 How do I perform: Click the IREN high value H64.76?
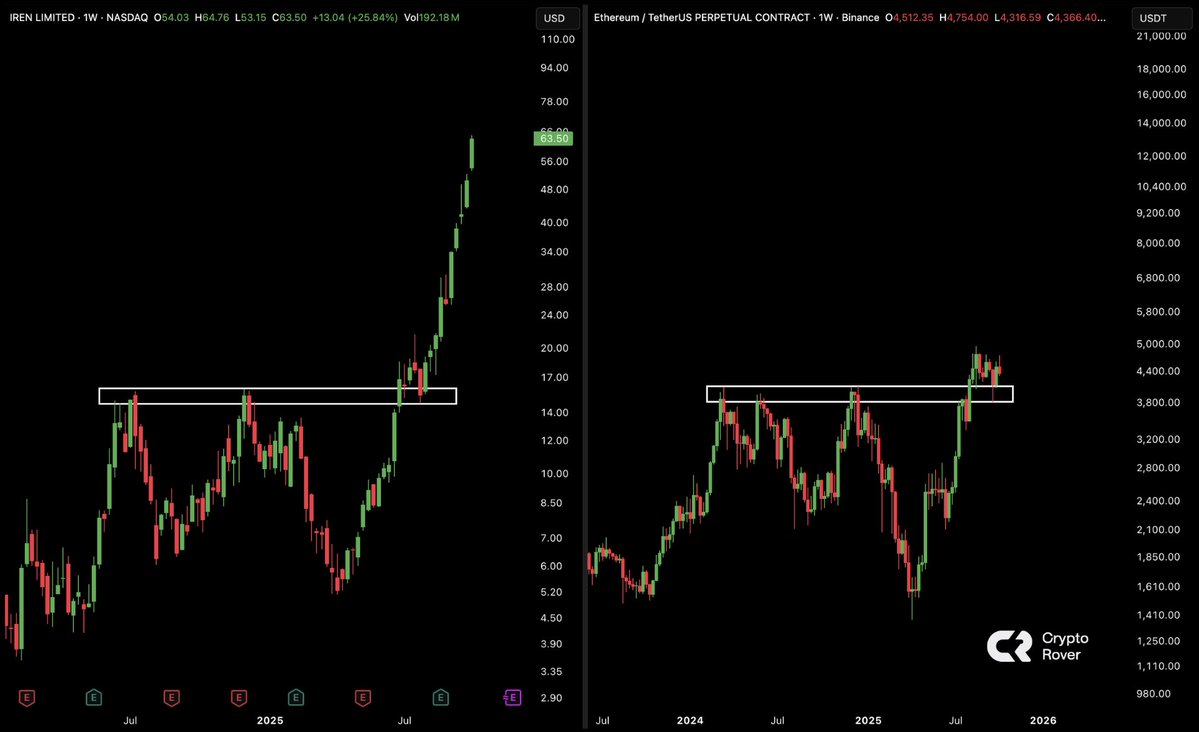click(212, 18)
